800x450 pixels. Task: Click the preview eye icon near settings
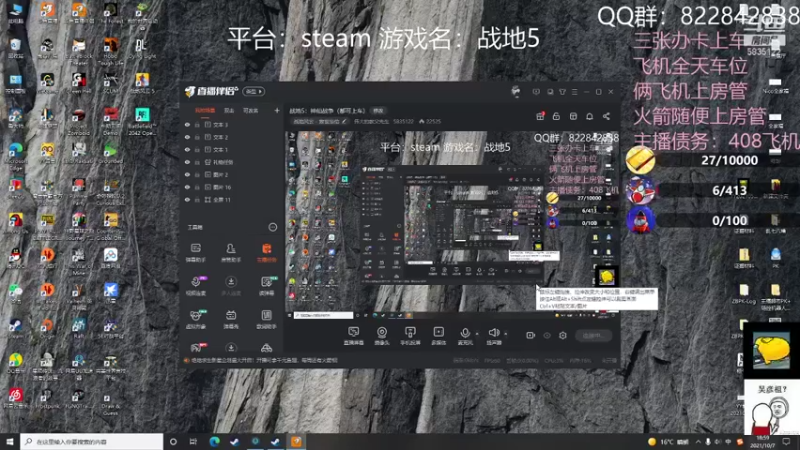pyautogui.click(x=547, y=335)
